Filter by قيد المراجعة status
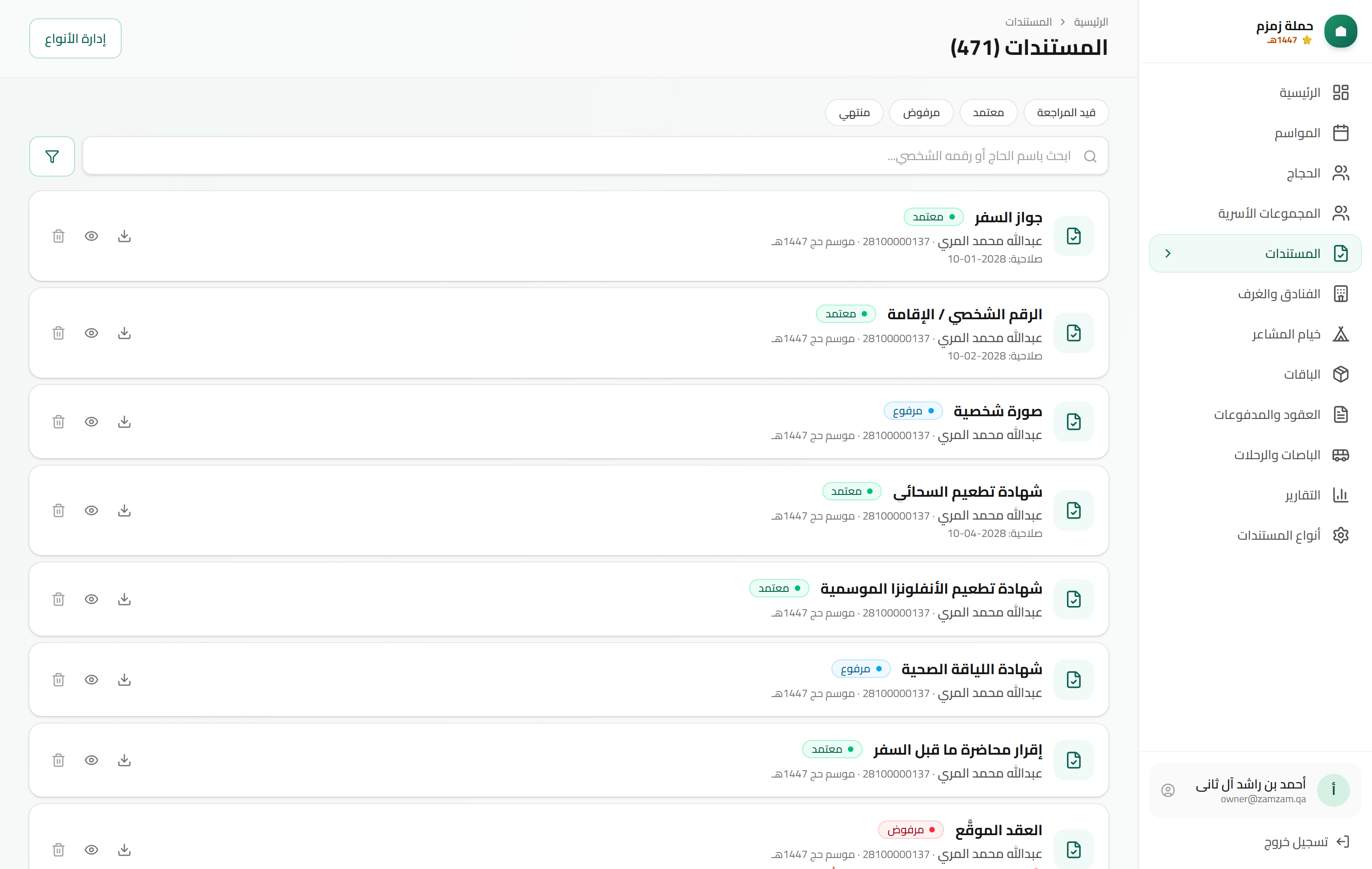Viewport: 1372px width, 869px height. pyautogui.click(x=1066, y=113)
